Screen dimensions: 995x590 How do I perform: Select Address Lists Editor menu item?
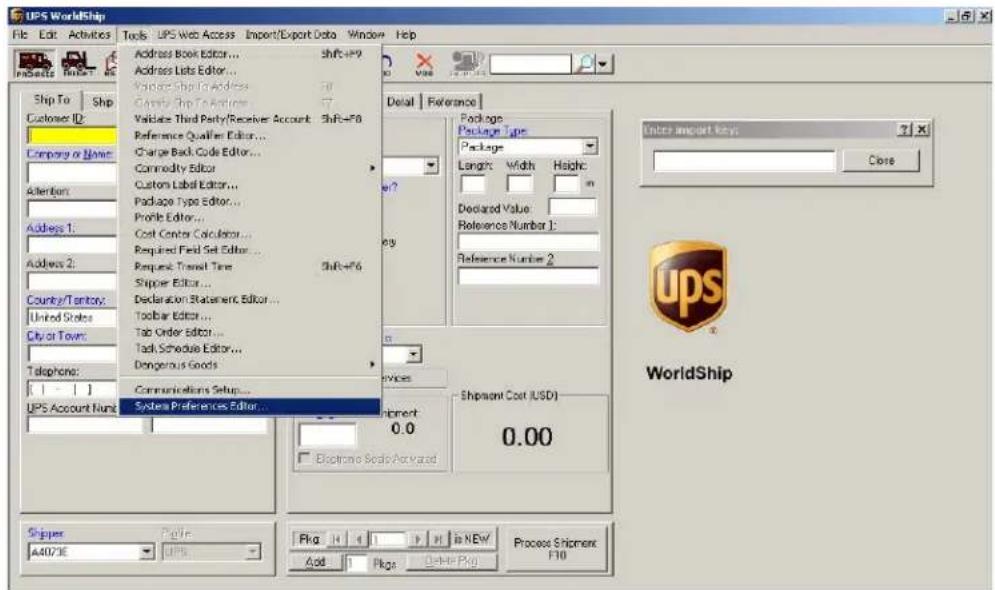(250, 70)
